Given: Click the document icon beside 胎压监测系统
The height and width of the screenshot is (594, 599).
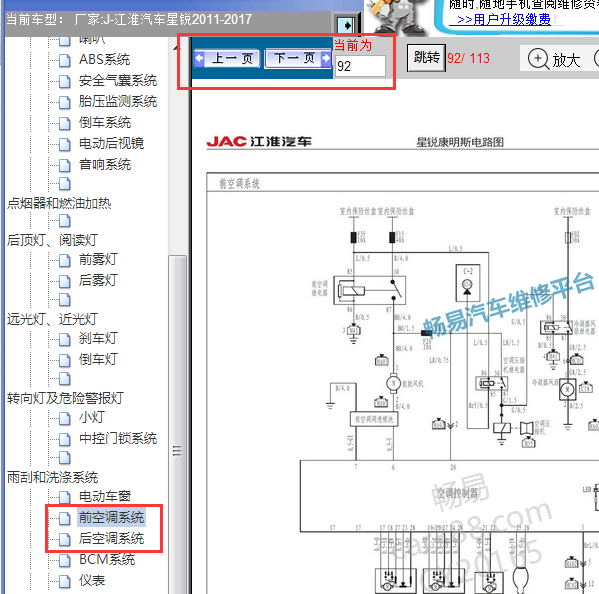Looking at the screenshot, I should [65, 102].
